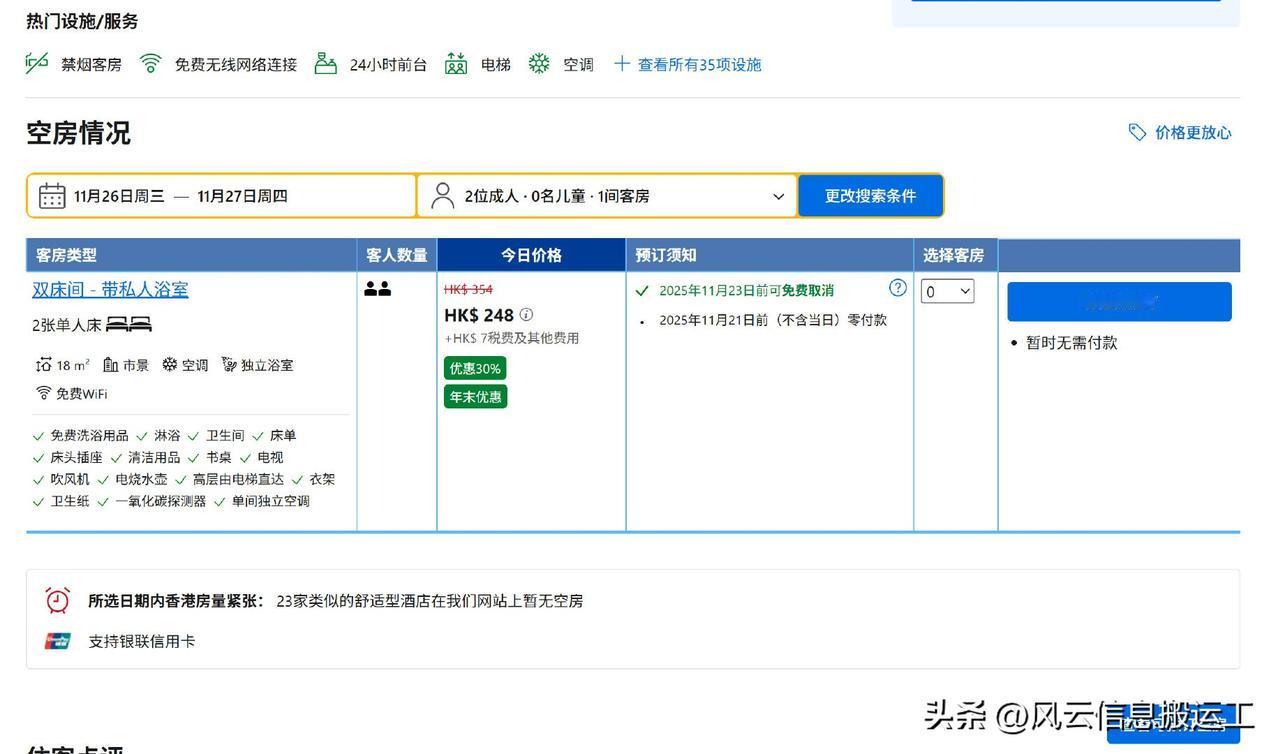The width and height of the screenshot is (1278, 754).
Task: Click the 暂时无需付款 text
Action: point(1072,343)
